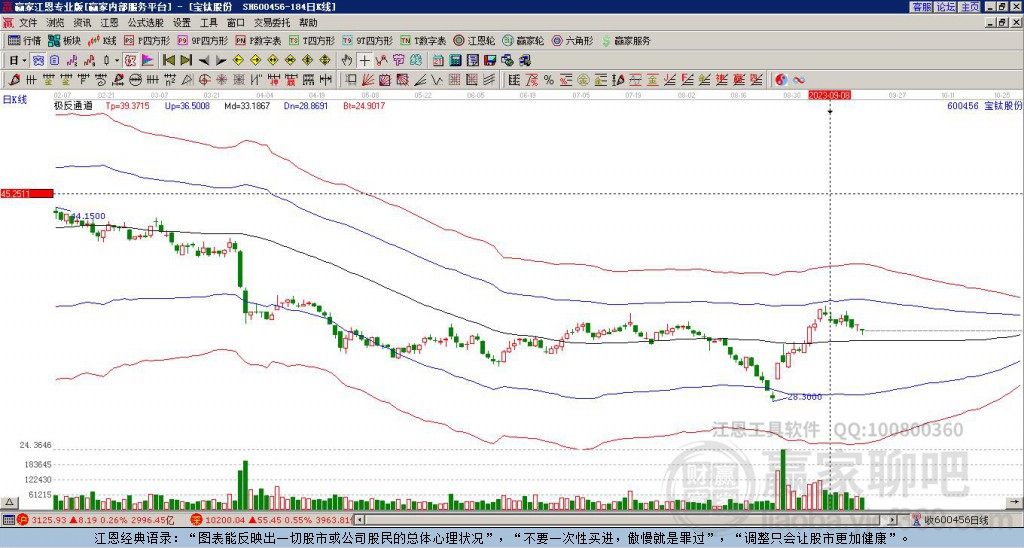Screen dimensions: 1024x548
Task: Open the 9T四方形 tool
Action: click(x=368, y=40)
